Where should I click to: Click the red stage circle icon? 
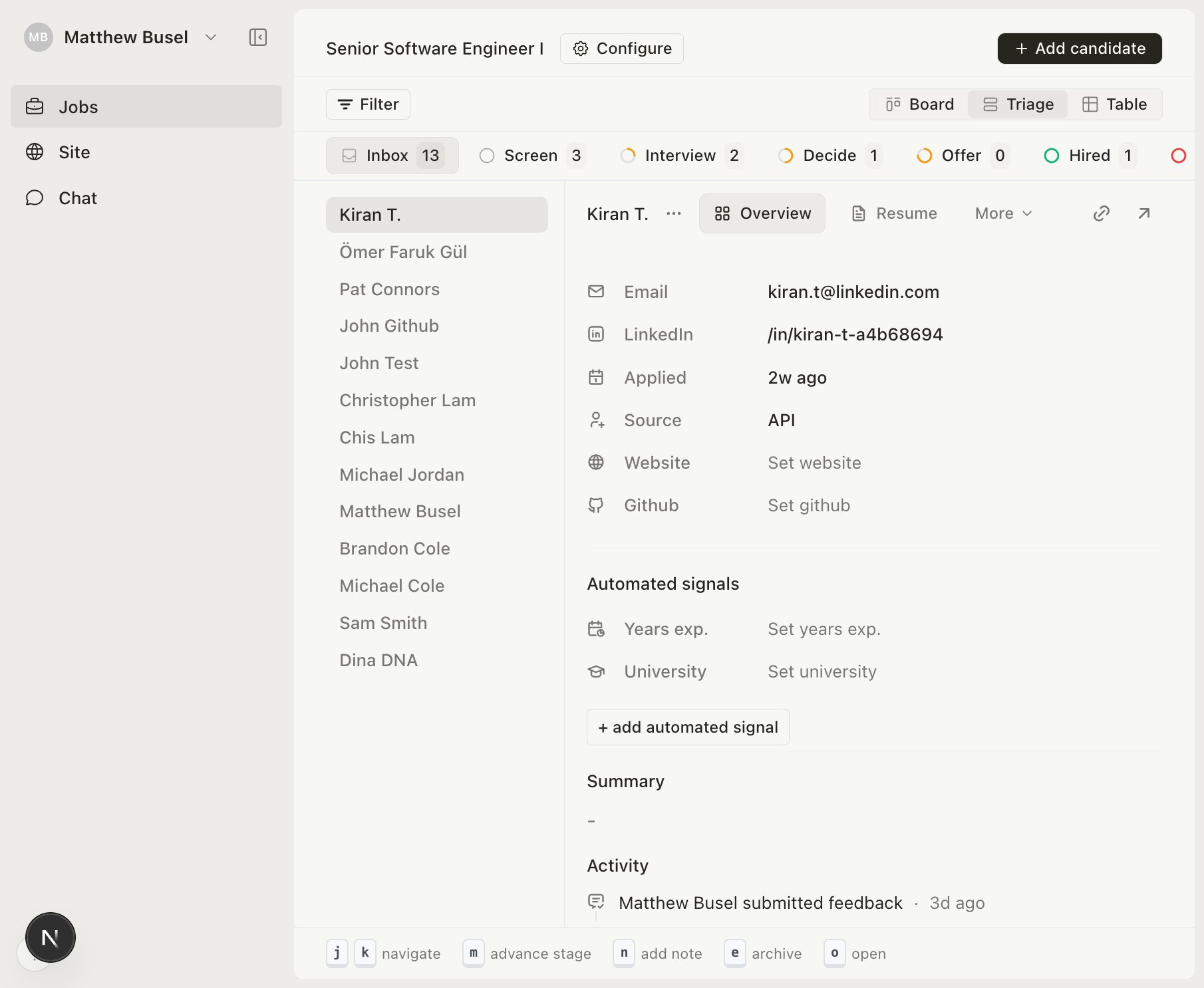(x=1179, y=156)
